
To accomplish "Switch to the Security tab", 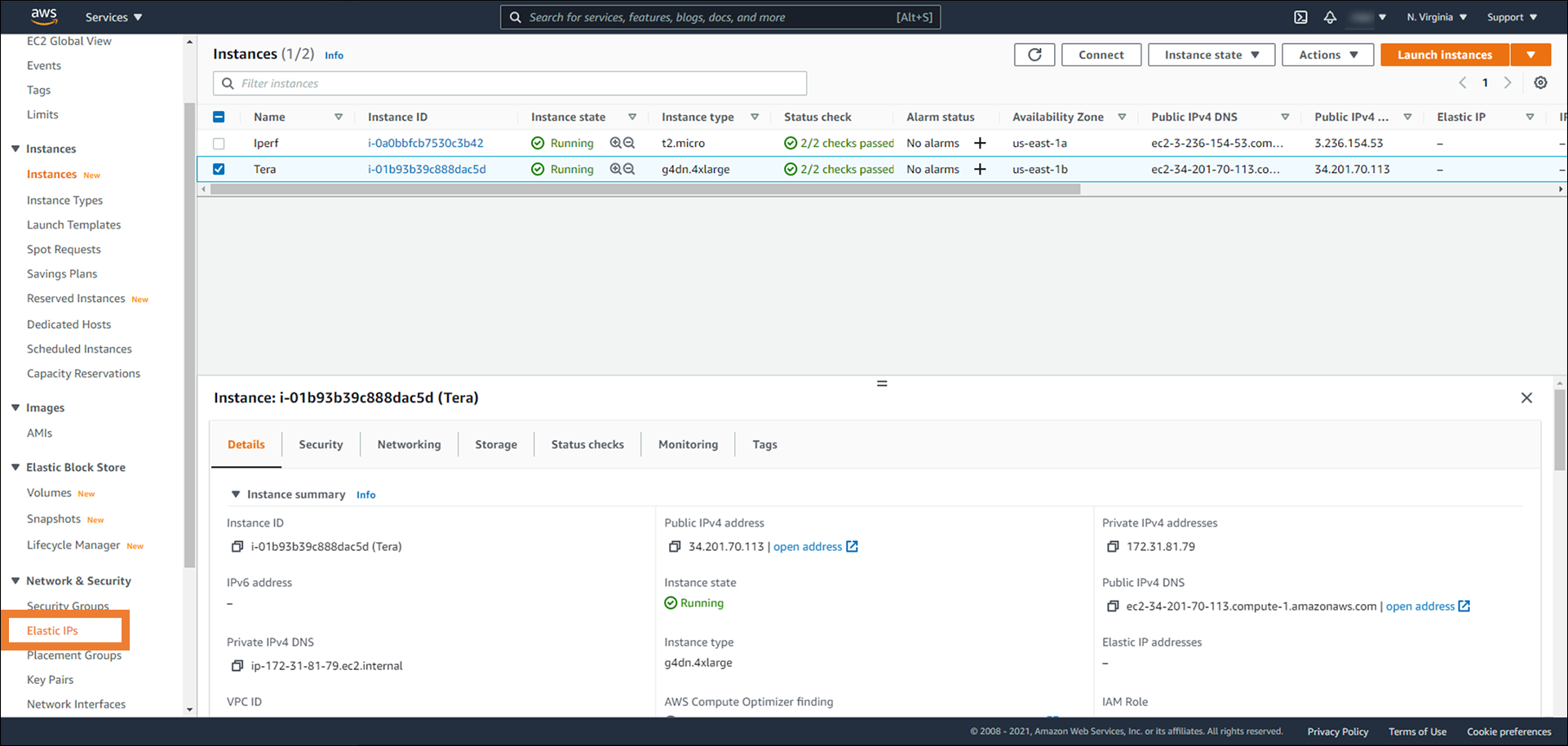I will pyautogui.click(x=321, y=444).
